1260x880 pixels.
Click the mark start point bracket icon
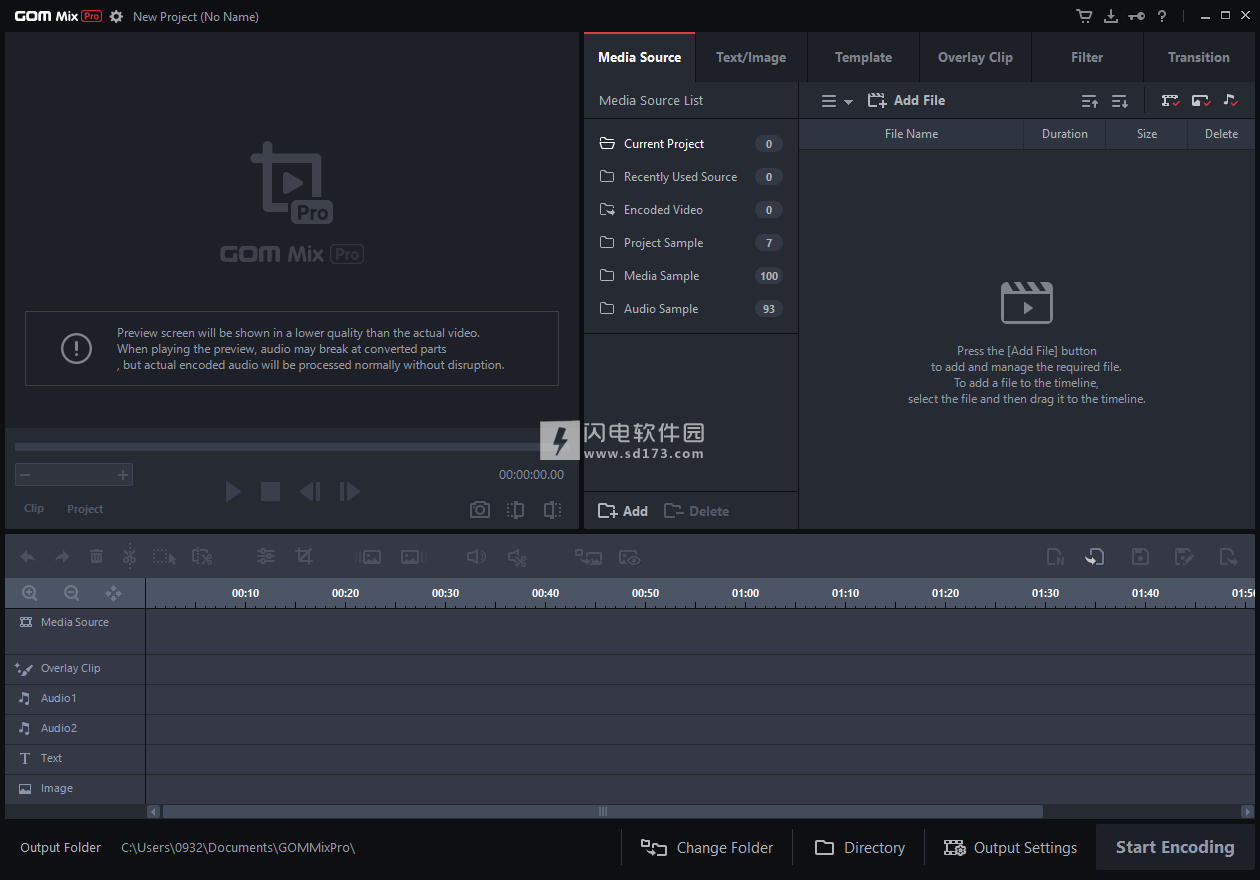516,510
